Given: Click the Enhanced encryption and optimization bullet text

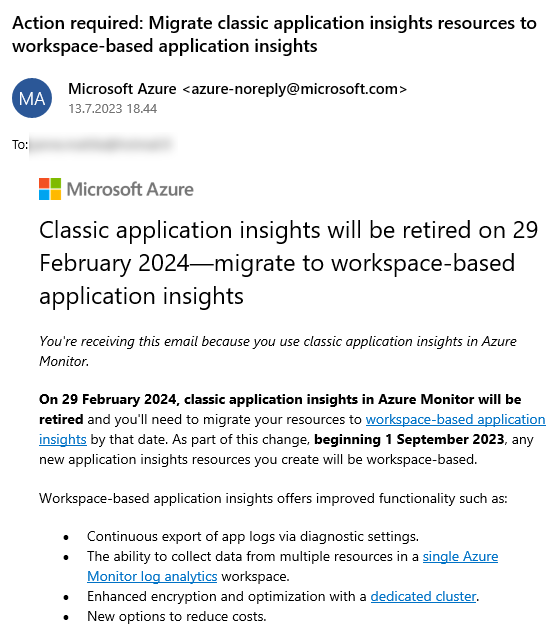Looking at the screenshot, I should [x=283, y=597].
